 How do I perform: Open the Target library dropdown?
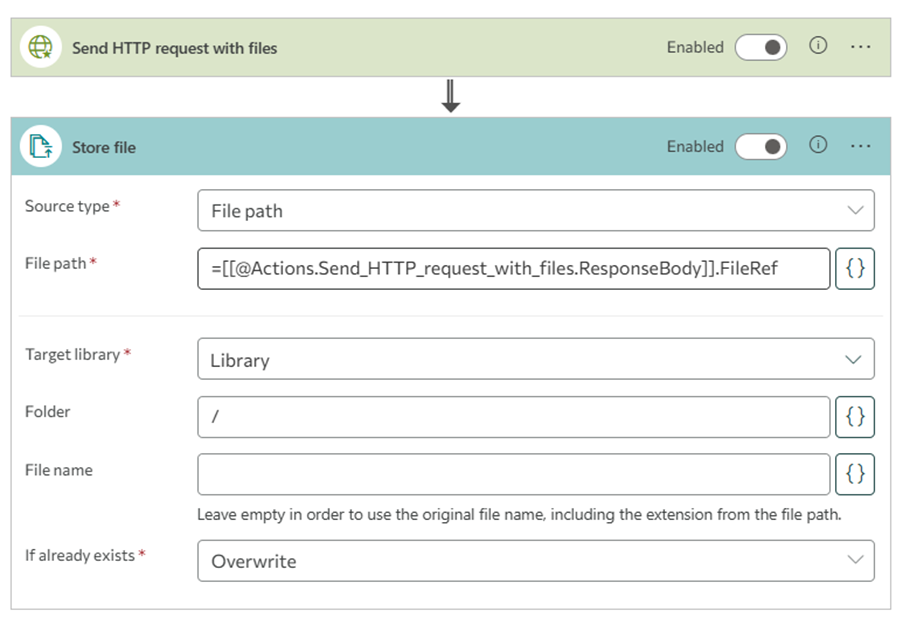(x=536, y=360)
